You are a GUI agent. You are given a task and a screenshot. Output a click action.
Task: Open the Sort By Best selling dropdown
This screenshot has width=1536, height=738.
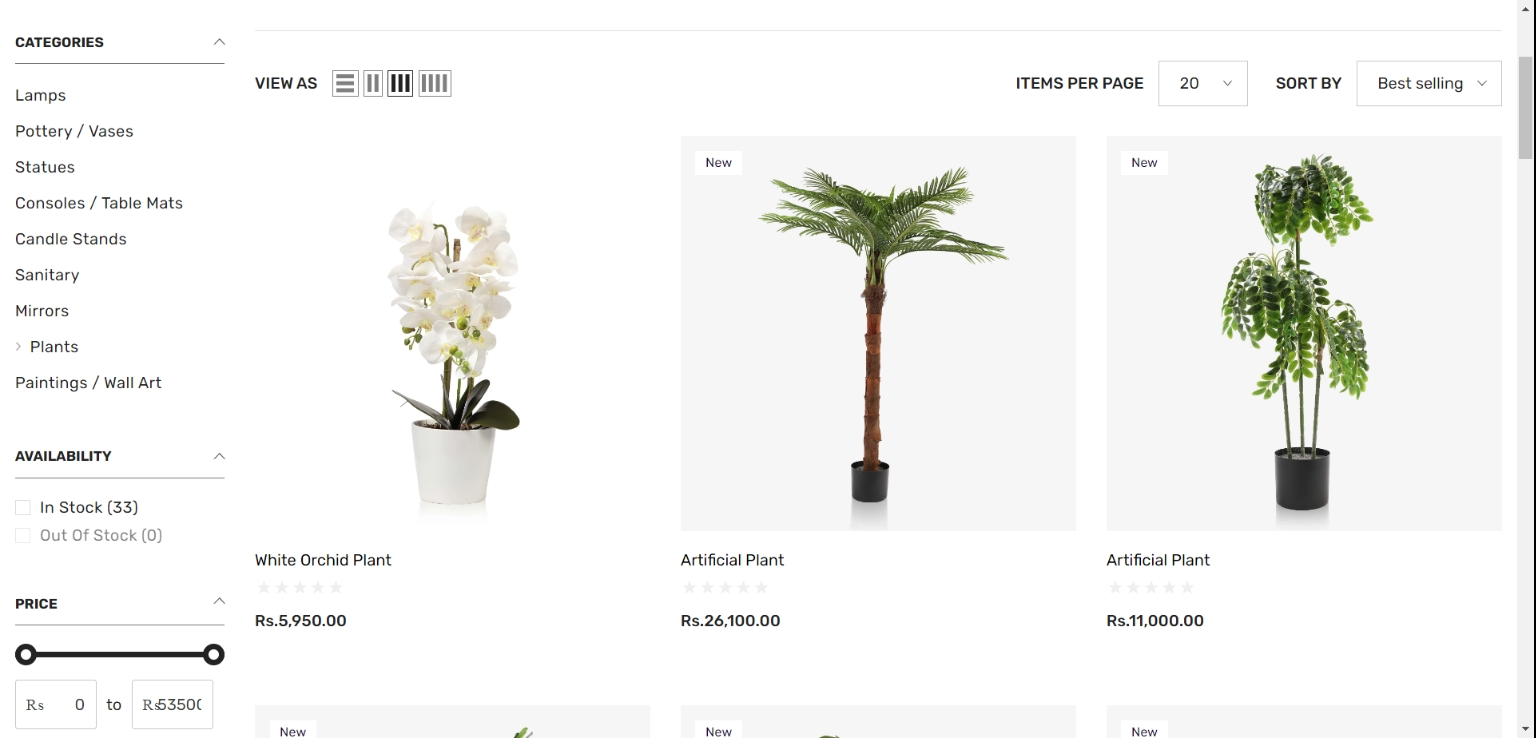pos(1428,84)
